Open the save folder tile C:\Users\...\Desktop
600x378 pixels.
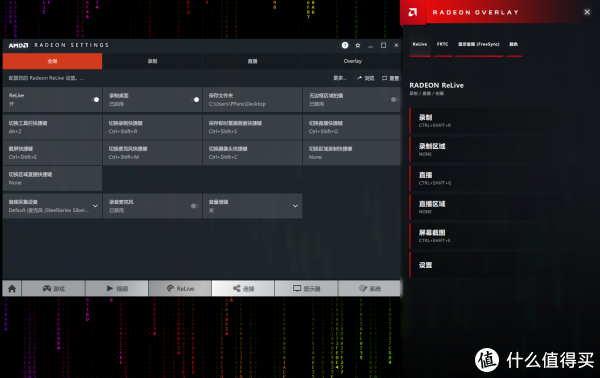tap(253, 99)
